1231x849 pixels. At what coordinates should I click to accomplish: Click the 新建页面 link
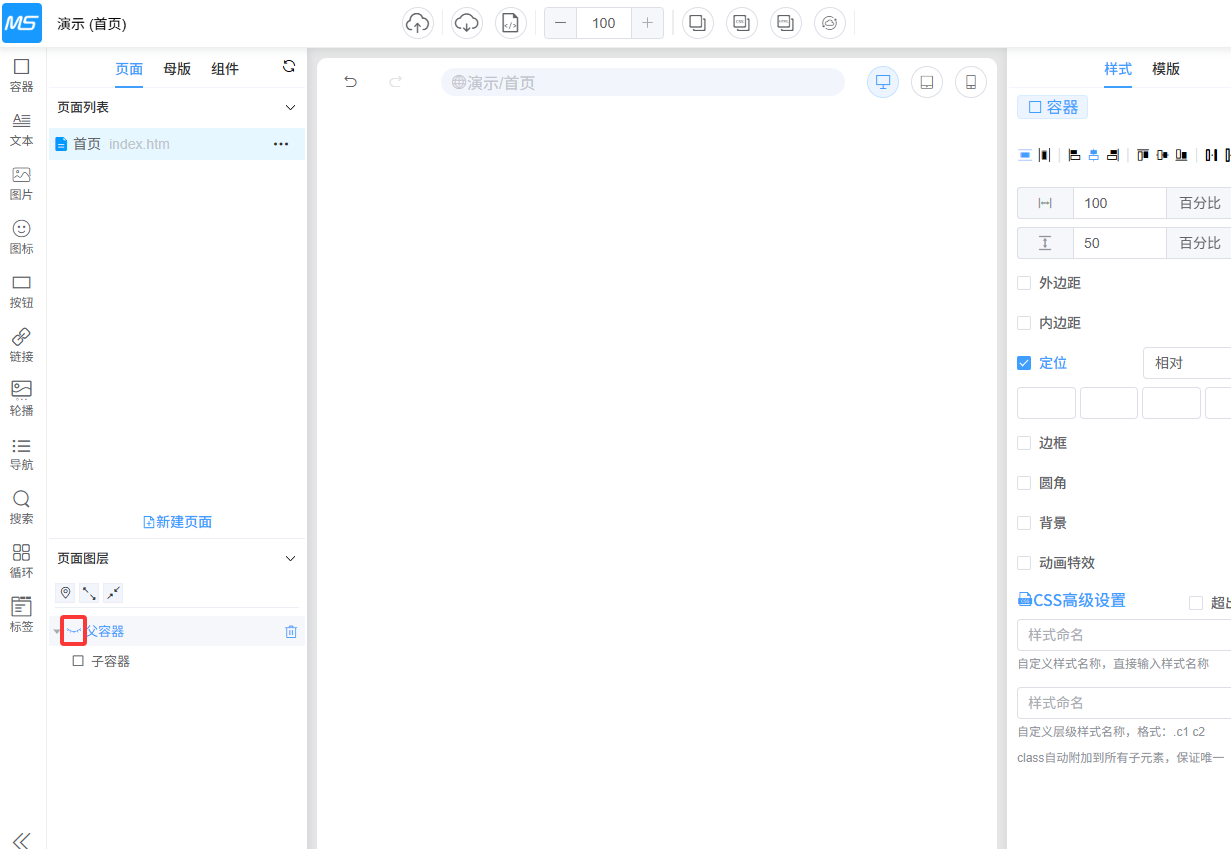tap(178, 522)
